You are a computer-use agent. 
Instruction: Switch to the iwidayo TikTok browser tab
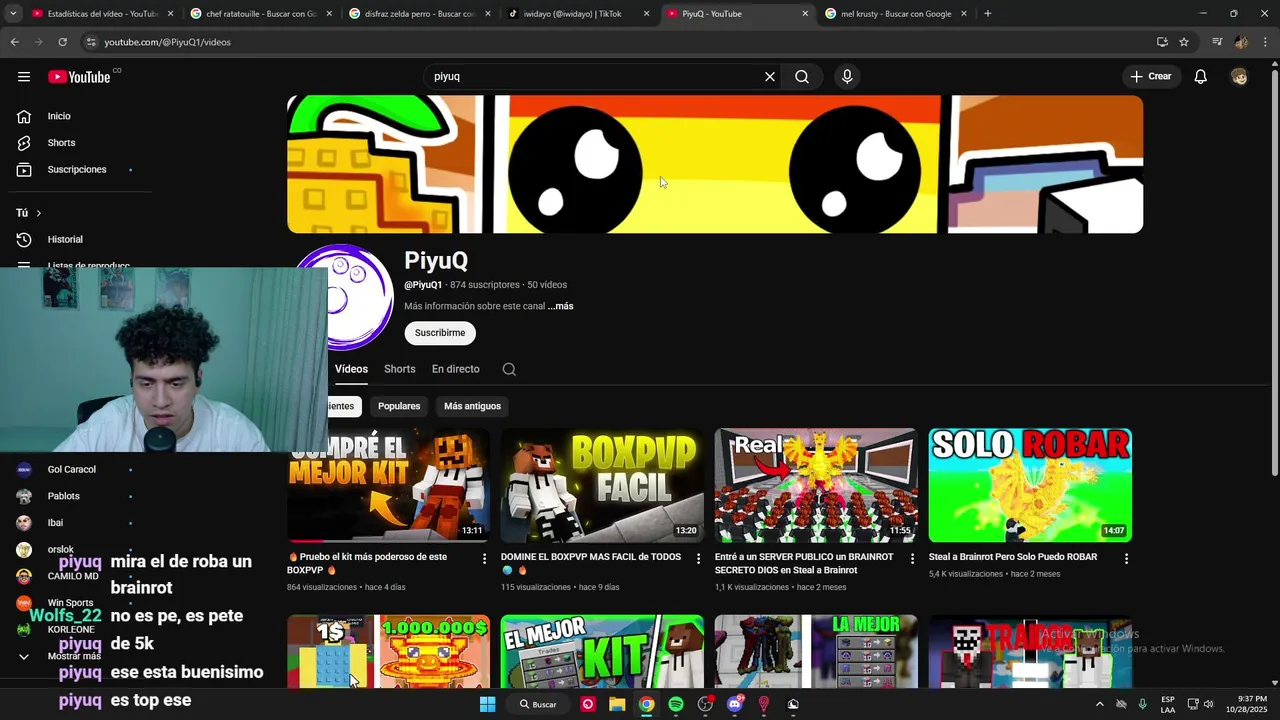pos(578,14)
